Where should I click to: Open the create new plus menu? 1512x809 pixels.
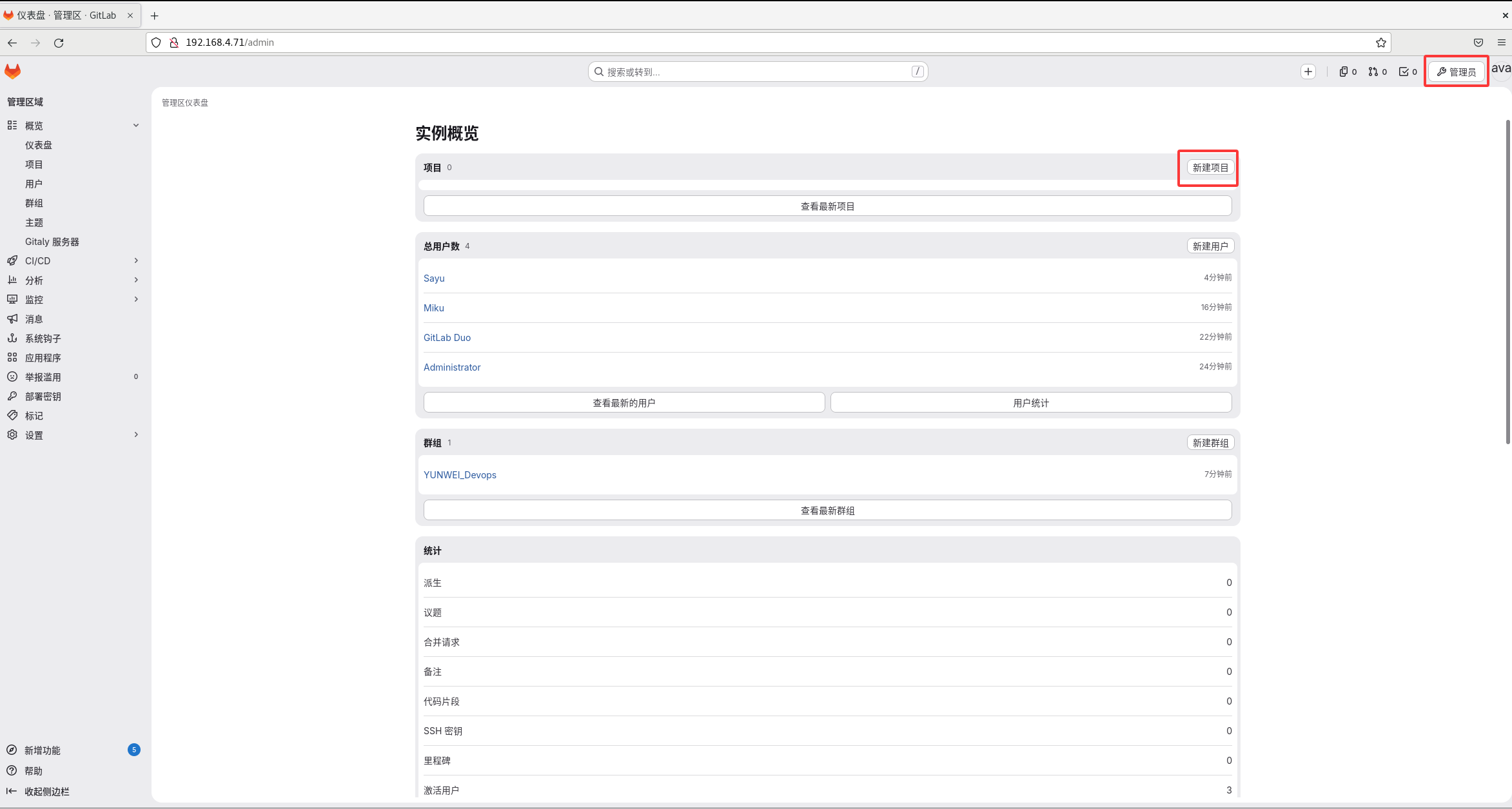pyautogui.click(x=1308, y=72)
